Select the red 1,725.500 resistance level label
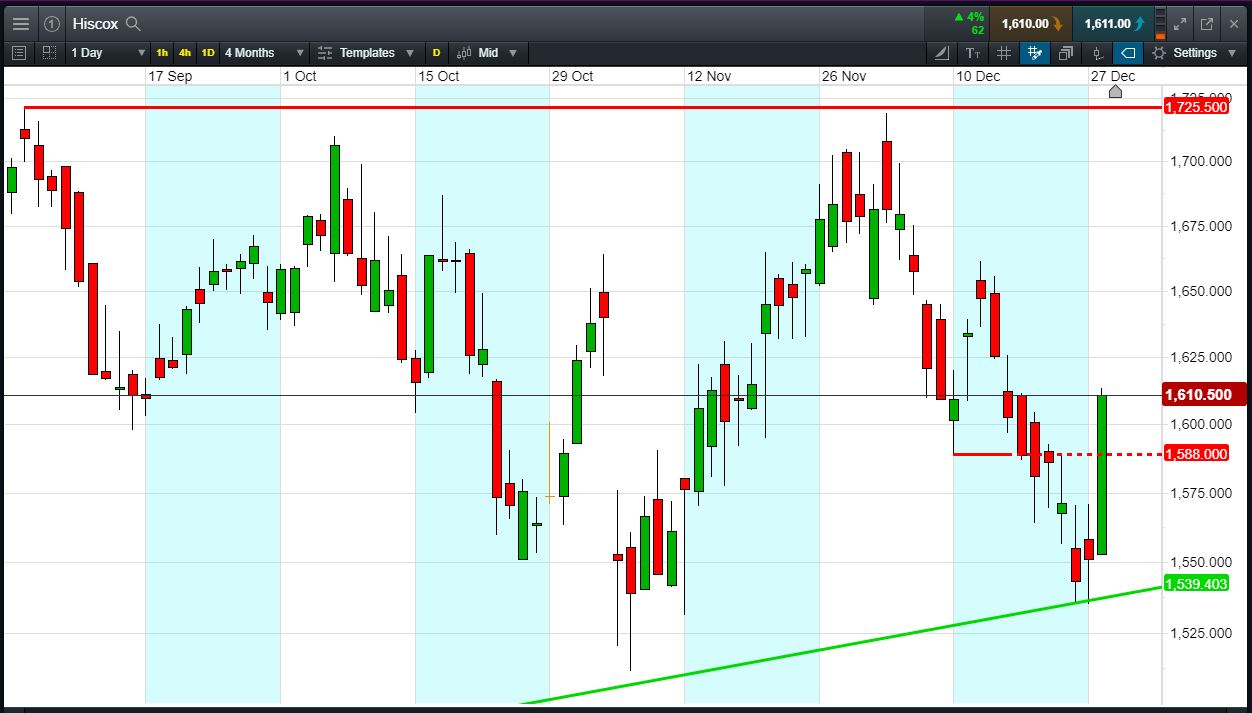The width and height of the screenshot is (1252, 713). pyautogui.click(x=1196, y=107)
